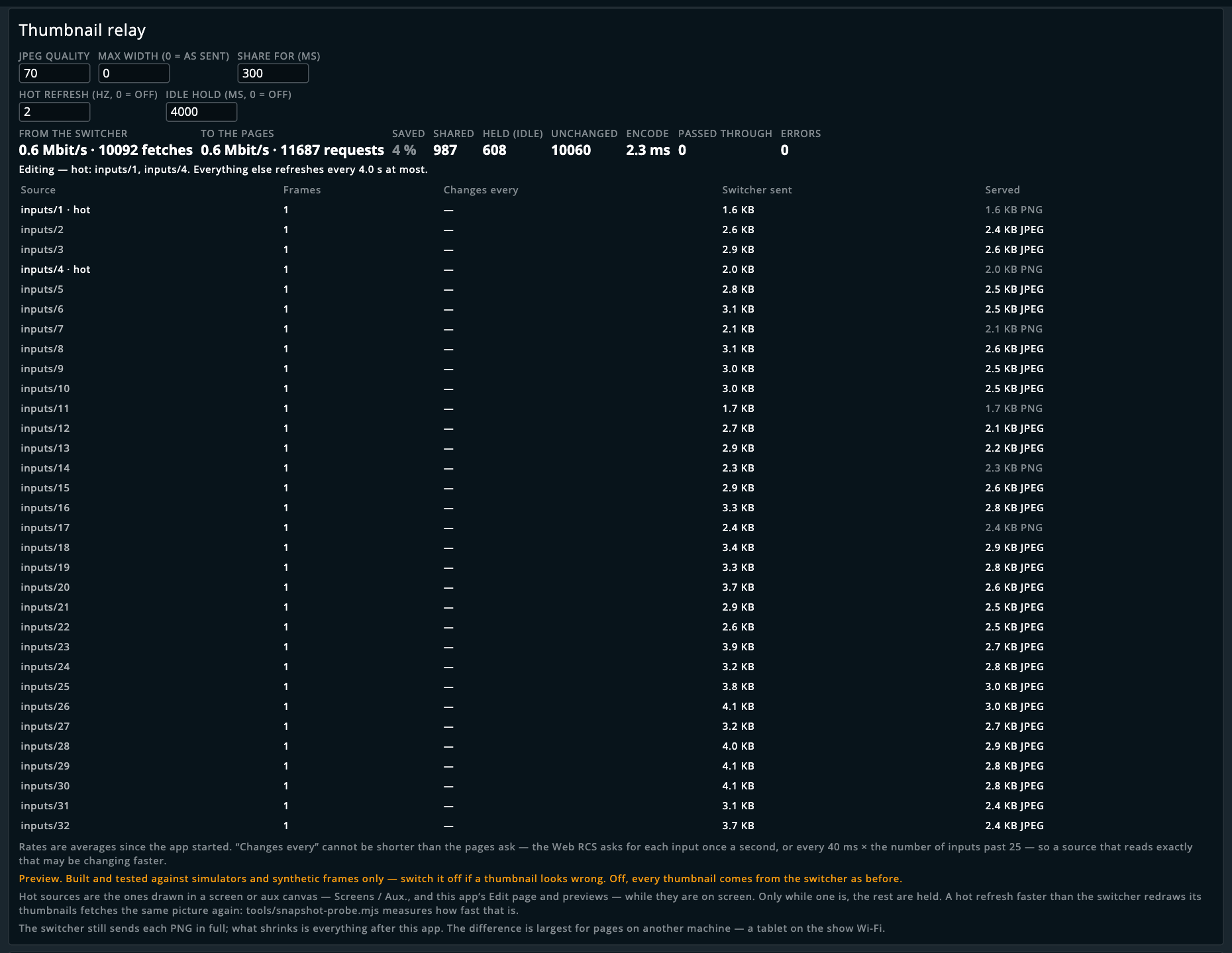Click the Encode value '2.3 ms'
Image resolution: width=1232 pixels, height=953 pixels.
(648, 150)
